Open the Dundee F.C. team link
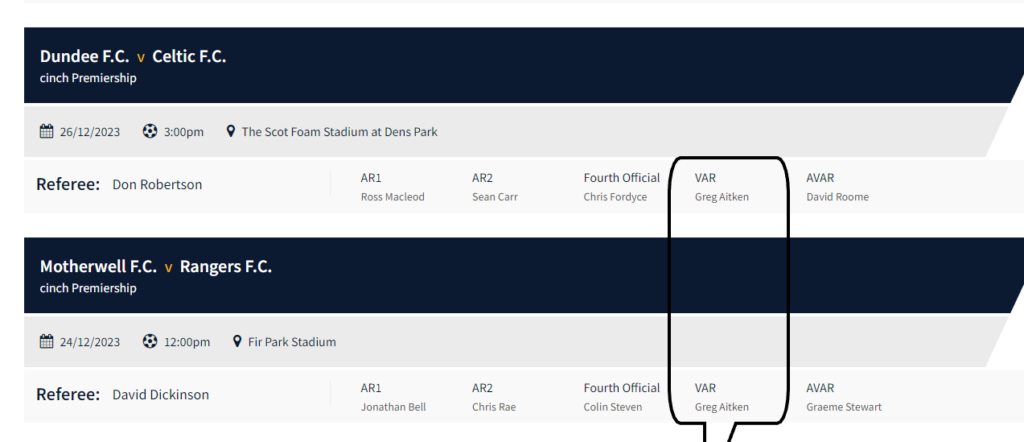The width and height of the screenshot is (1024, 442). click(85, 57)
